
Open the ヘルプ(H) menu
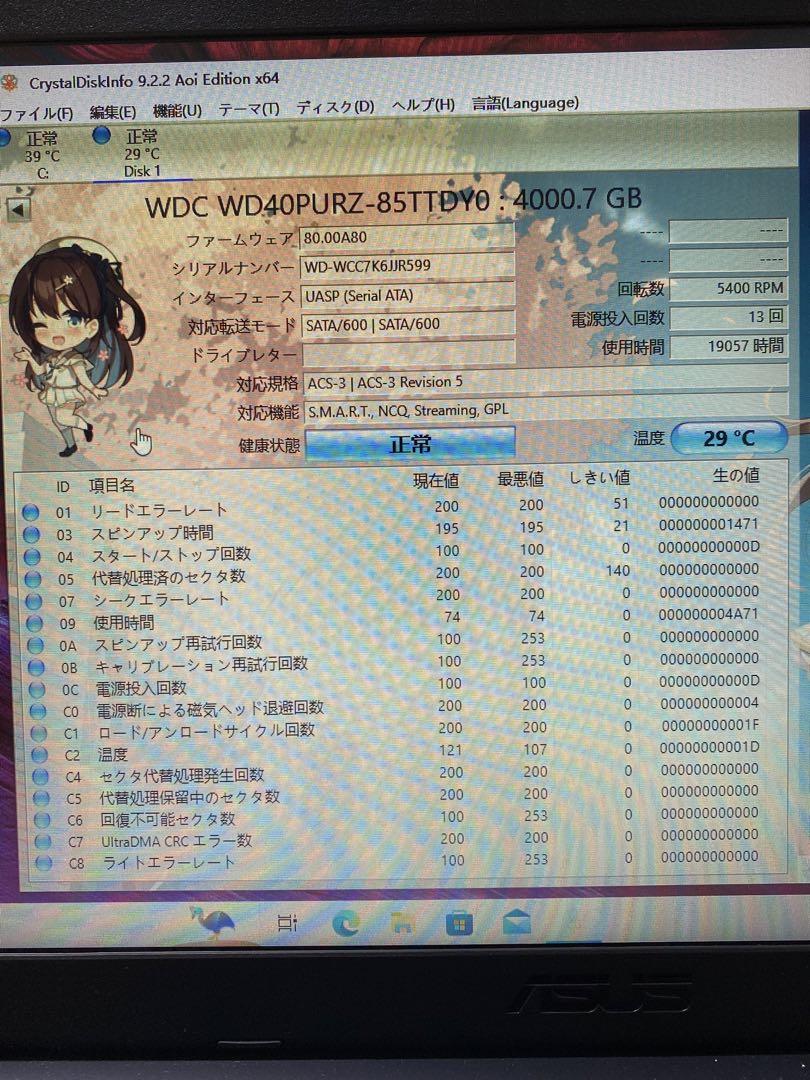[423, 105]
